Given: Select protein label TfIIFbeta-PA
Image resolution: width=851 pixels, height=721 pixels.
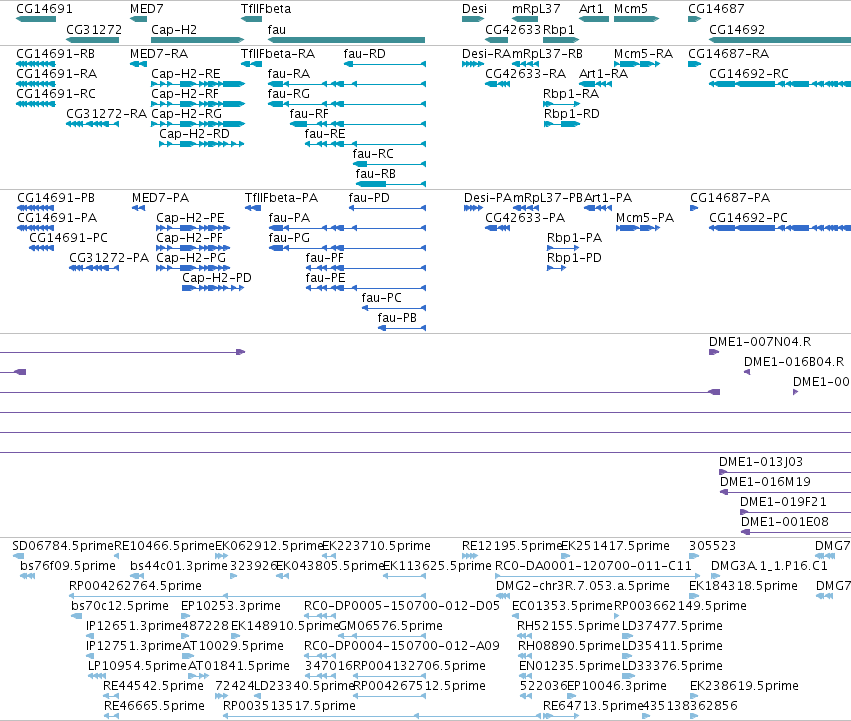Looking at the screenshot, I should pyautogui.click(x=281, y=198).
